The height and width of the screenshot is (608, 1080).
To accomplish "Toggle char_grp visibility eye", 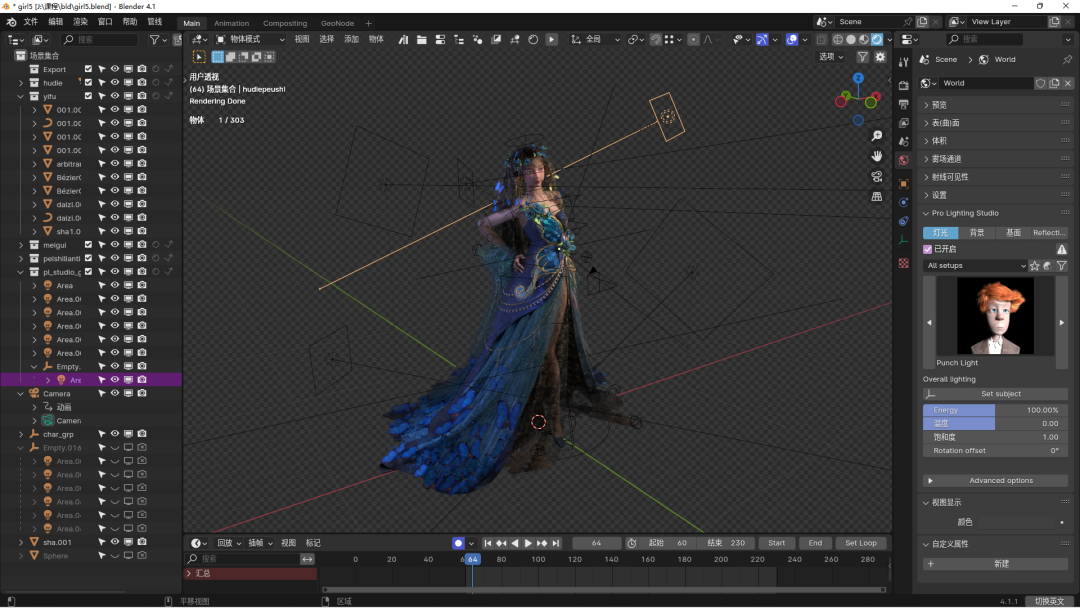I will (x=115, y=434).
